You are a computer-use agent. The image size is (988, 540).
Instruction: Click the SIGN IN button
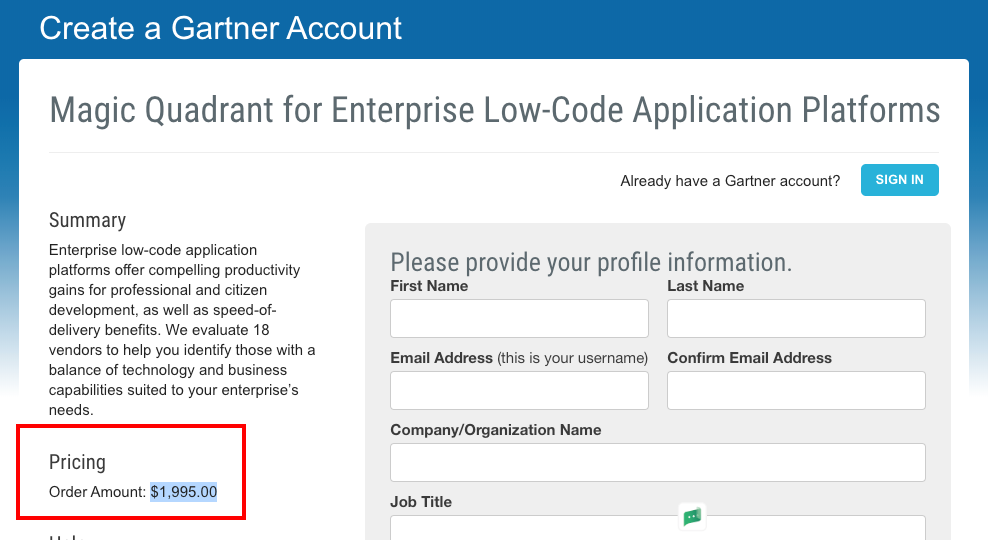(899, 180)
